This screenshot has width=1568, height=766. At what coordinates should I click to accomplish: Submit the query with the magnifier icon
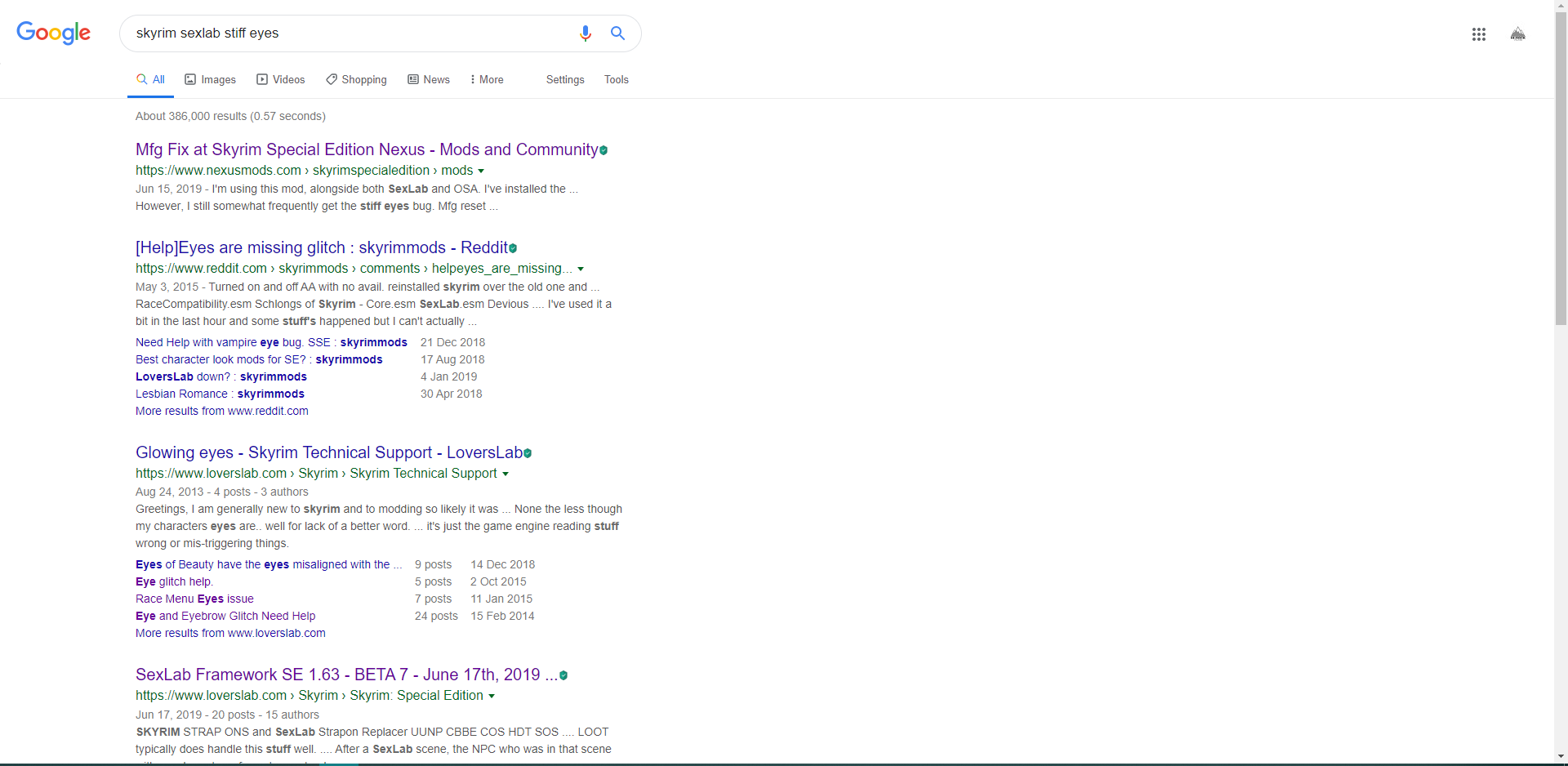tap(618, 33)
